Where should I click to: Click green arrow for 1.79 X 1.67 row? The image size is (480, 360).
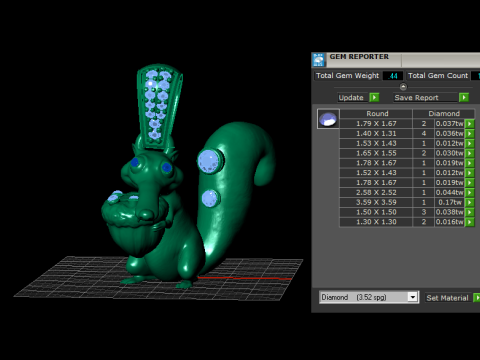pos(469,124)
